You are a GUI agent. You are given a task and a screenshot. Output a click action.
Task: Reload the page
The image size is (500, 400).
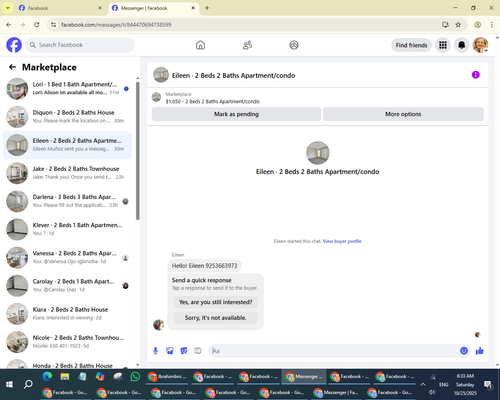coord(37,25)
